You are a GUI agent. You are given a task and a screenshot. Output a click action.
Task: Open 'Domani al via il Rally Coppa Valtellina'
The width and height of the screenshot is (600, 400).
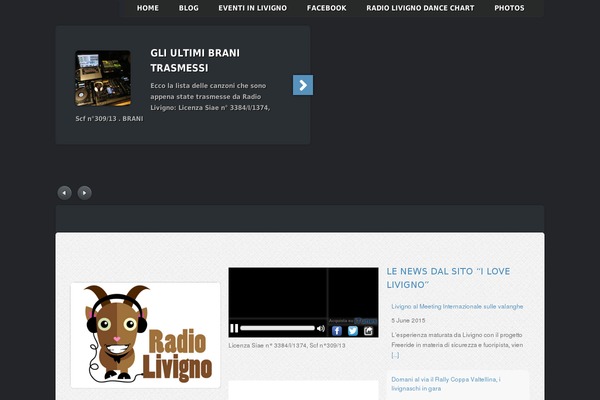click(x=445, y=384)
